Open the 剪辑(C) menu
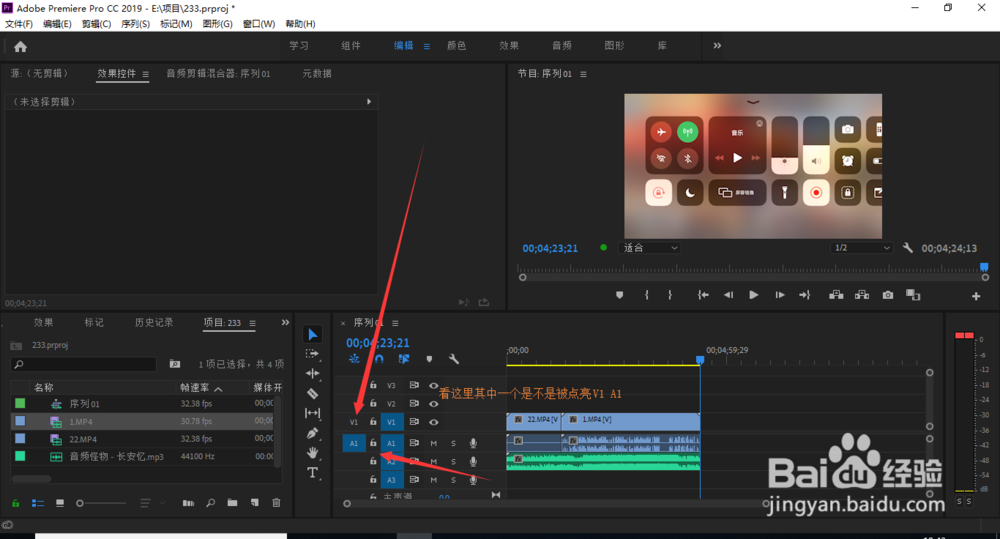The image size is (1000, 539). click(96, 24)
